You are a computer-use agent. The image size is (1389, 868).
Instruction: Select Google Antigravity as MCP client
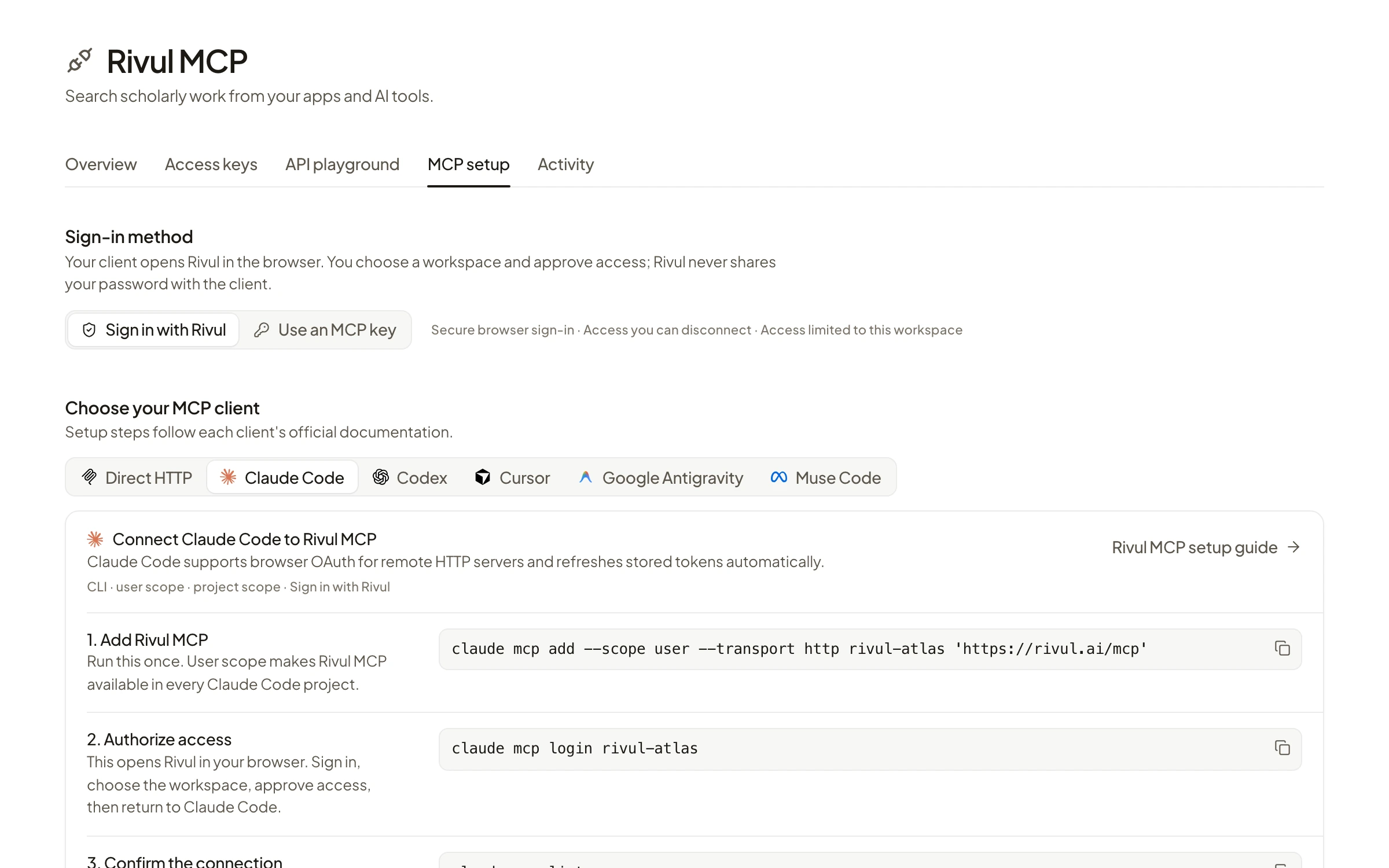pos(661,477)
